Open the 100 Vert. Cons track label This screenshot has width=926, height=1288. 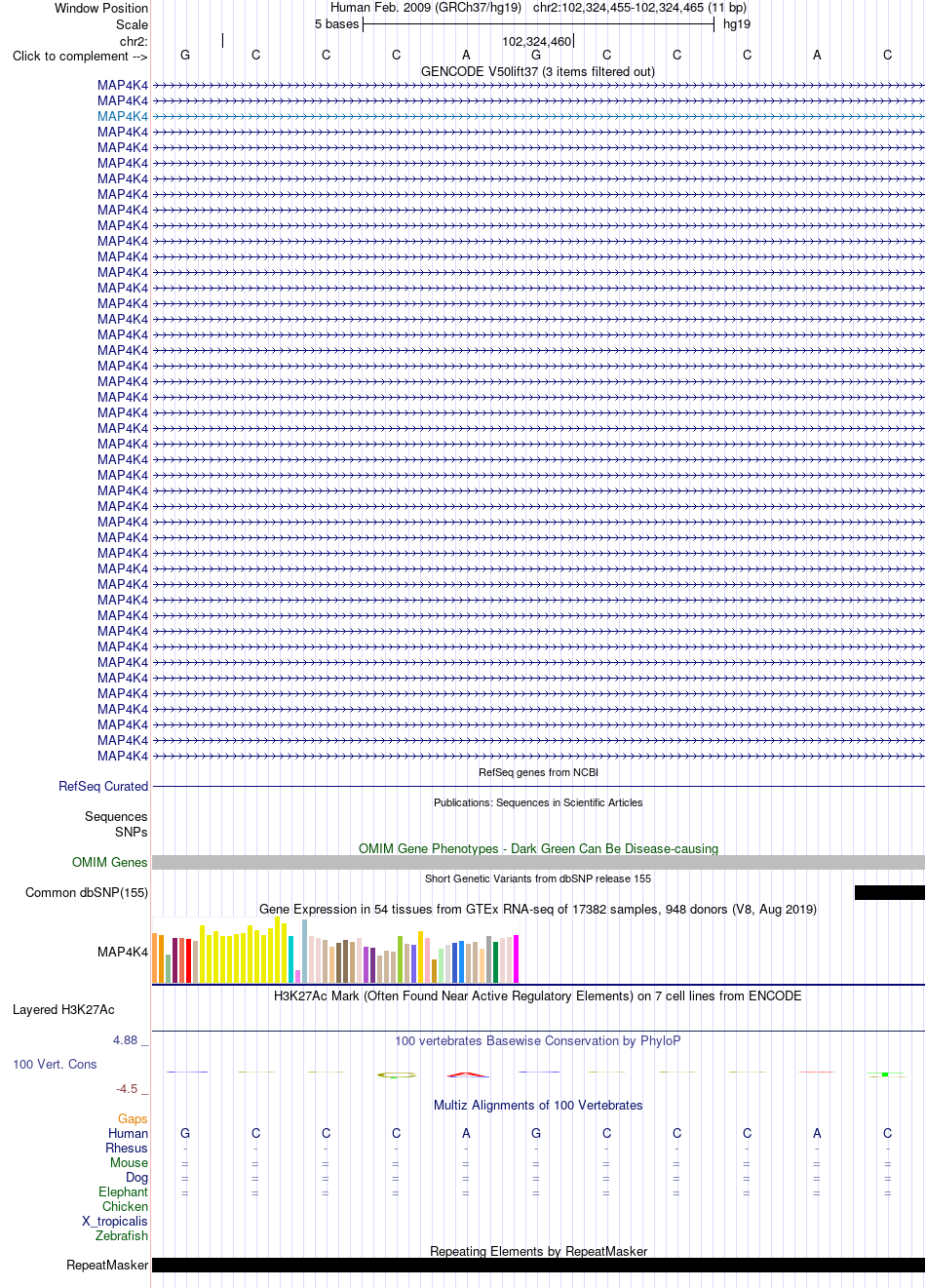click(x=55, y=1064)
